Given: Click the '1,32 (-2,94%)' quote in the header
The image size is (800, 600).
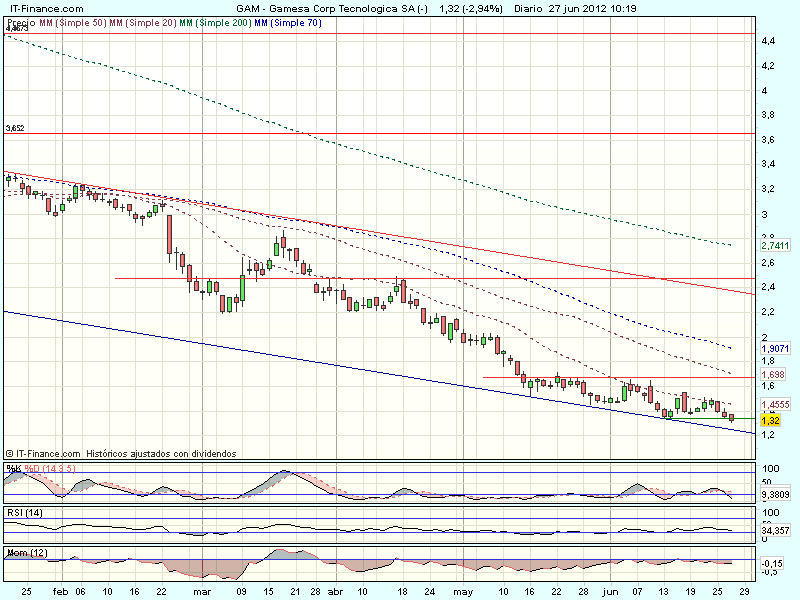Looking at the screenshot, I should (x=471, y=8).
